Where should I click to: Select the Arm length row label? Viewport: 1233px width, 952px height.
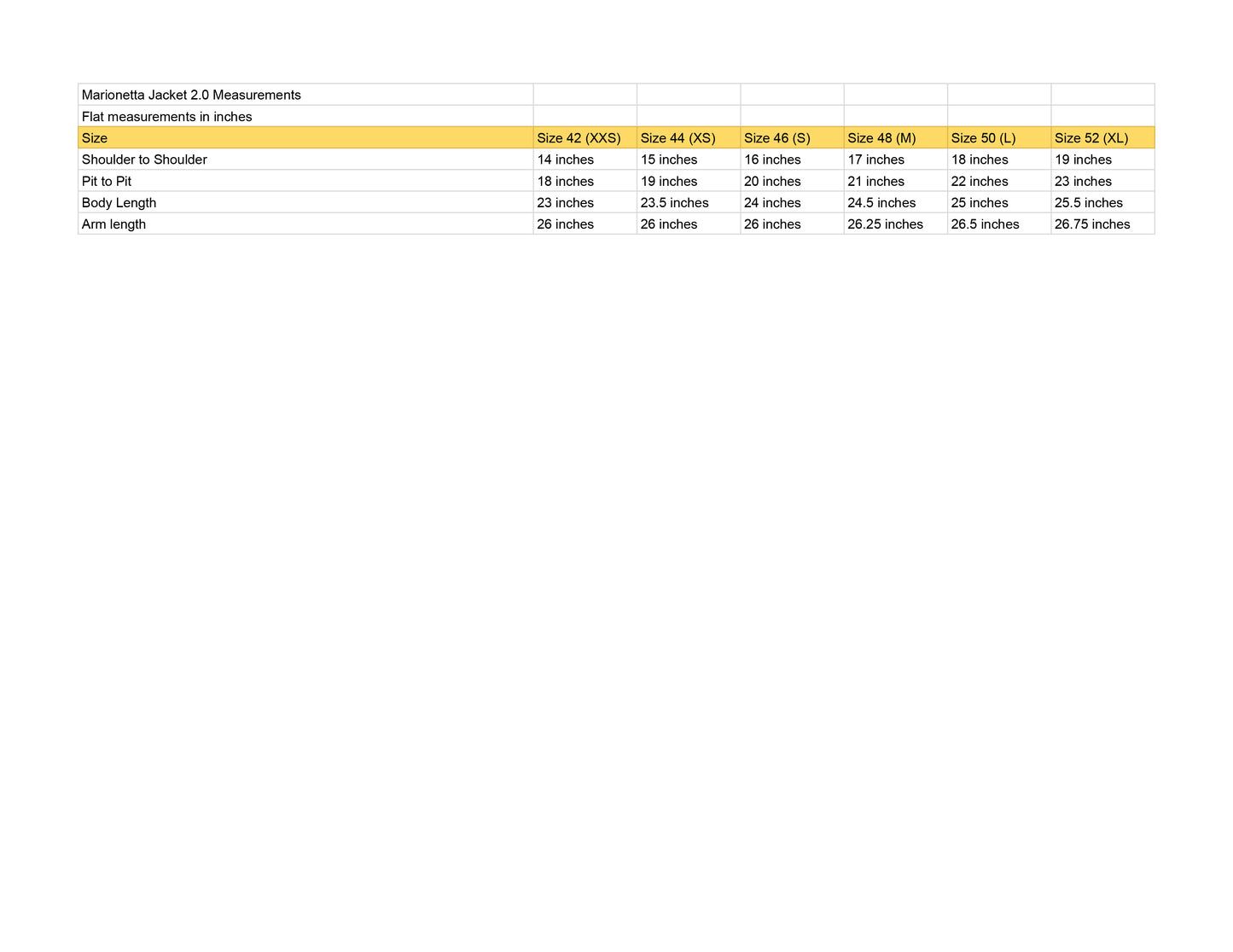tap(113, 224)
